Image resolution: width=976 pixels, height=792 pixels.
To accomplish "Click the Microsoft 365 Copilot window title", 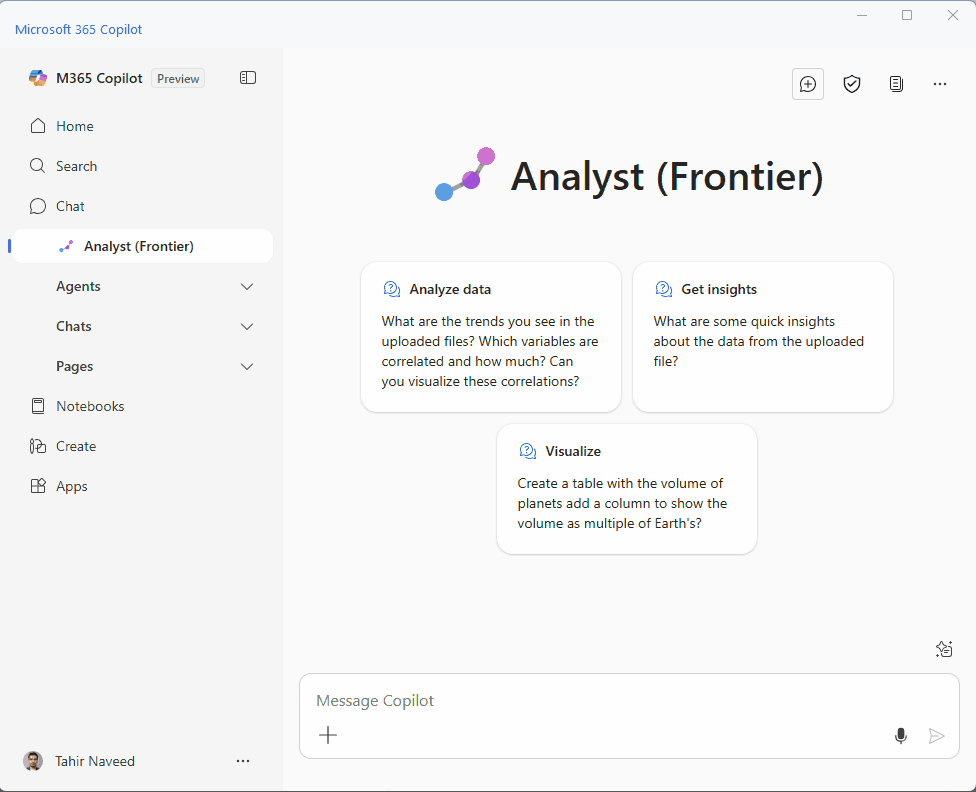I will 78,29.
